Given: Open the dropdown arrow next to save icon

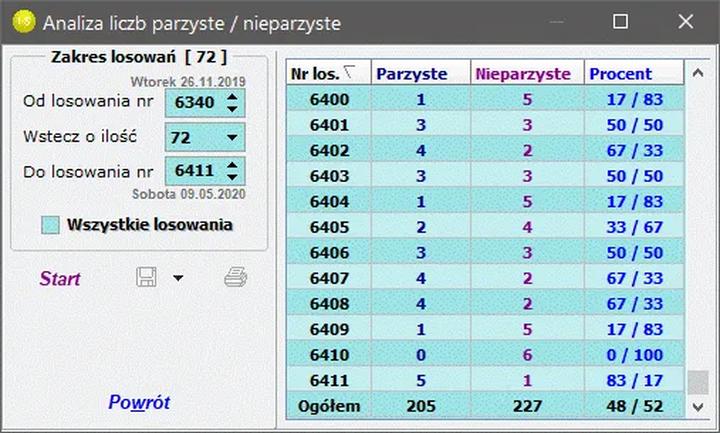Looking at the screenshot, I should 178,278.
